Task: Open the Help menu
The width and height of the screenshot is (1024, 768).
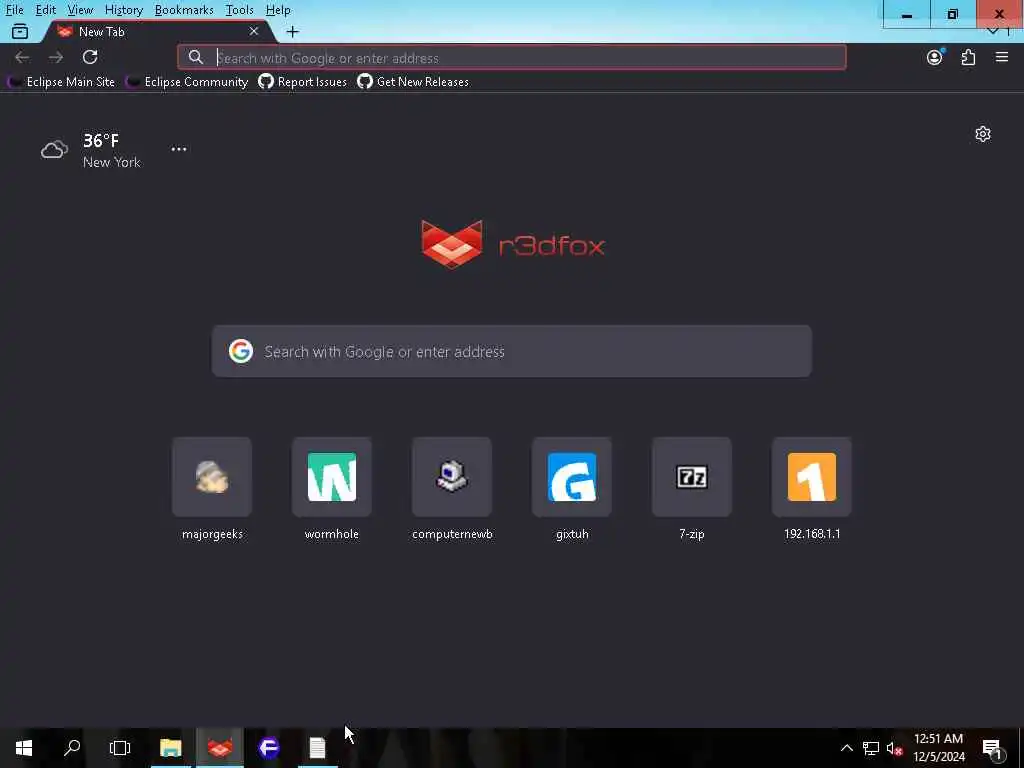Action: [278, 10]
